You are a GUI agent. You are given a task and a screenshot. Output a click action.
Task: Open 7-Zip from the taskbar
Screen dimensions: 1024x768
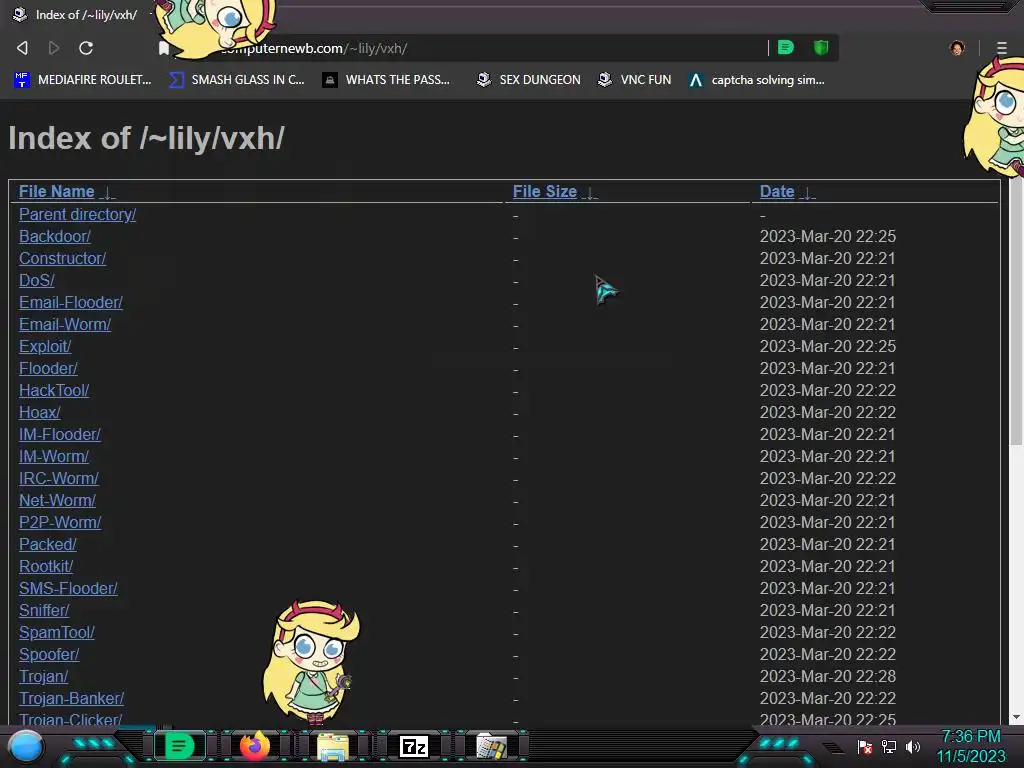(x=414, y=746)
